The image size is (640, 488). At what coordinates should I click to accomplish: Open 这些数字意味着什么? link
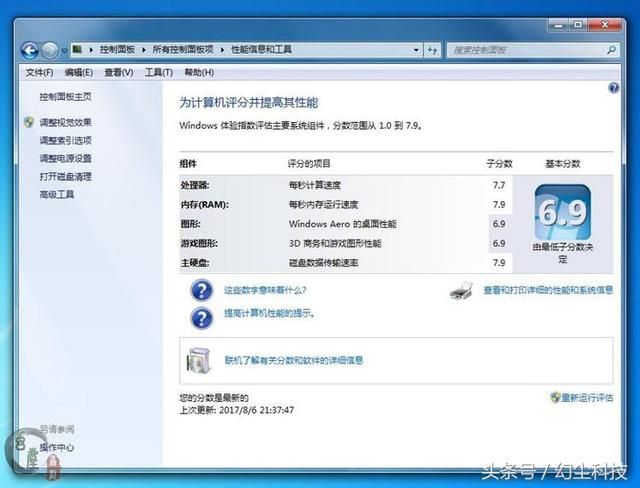(x=265, y=290)
